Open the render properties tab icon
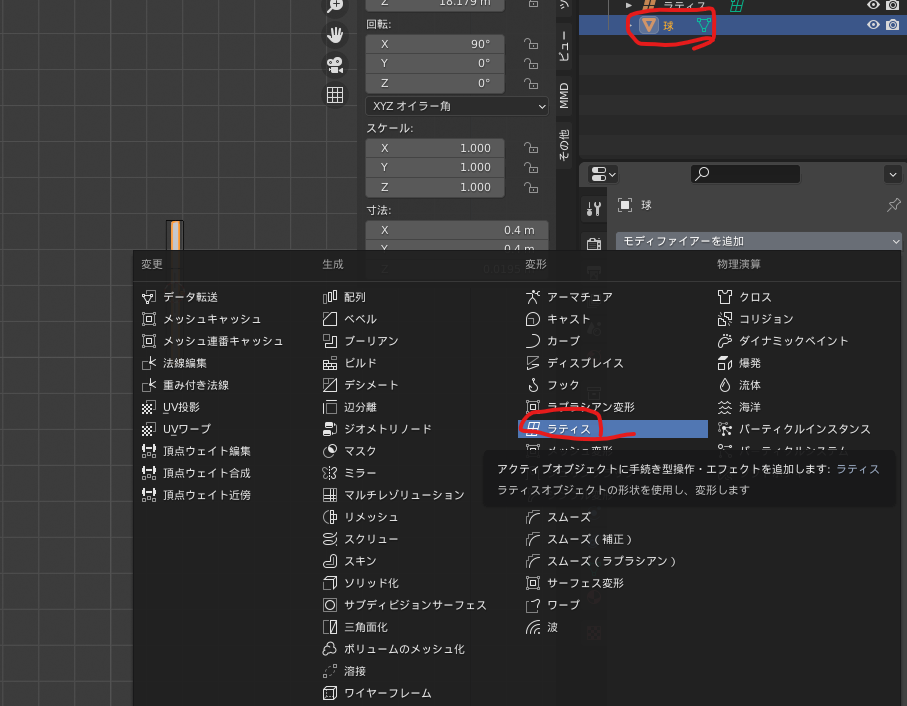Viewport: 907px width, 706px height. (593, 244)
